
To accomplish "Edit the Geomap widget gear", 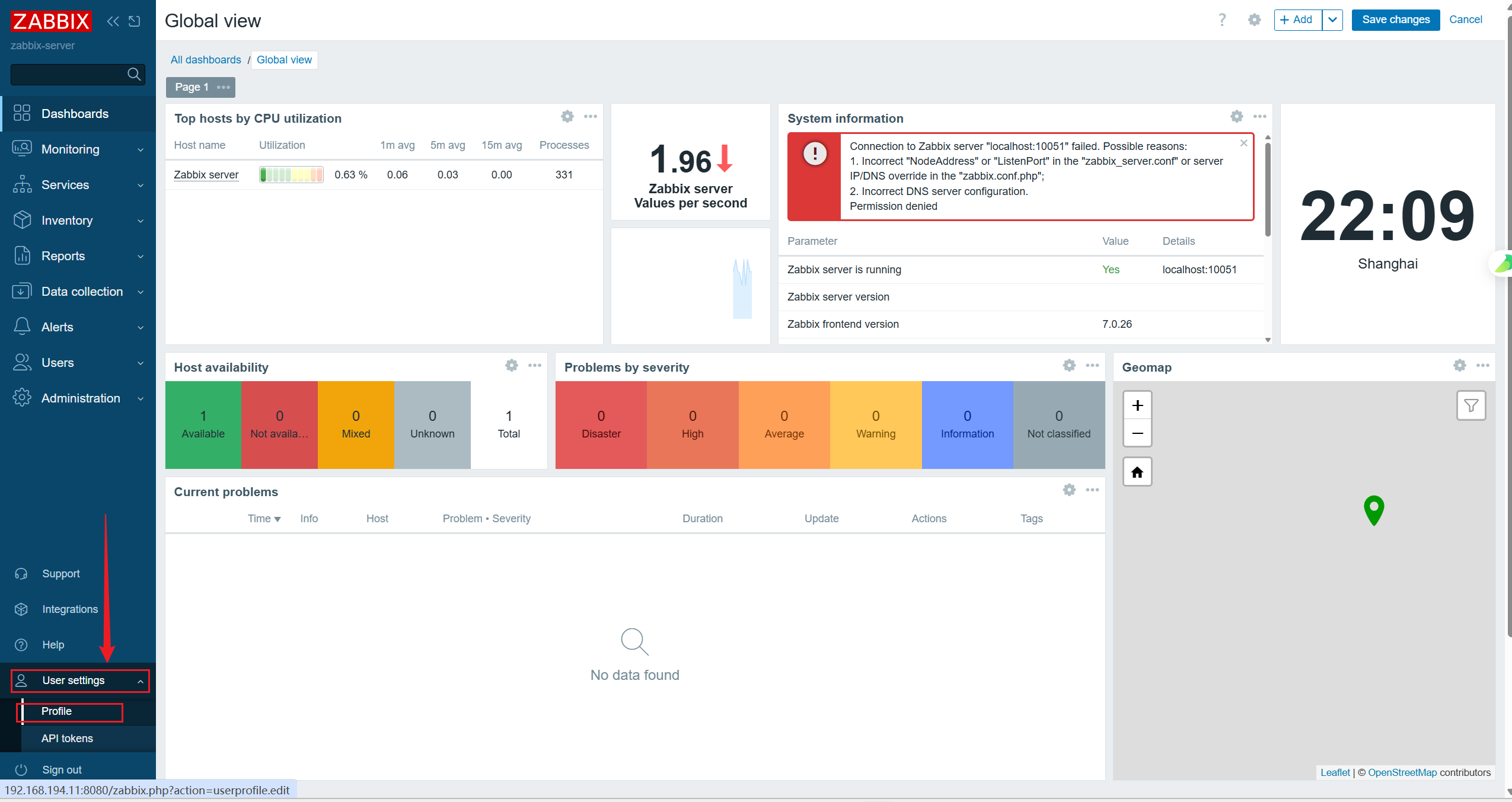I will coord(1460,365).
